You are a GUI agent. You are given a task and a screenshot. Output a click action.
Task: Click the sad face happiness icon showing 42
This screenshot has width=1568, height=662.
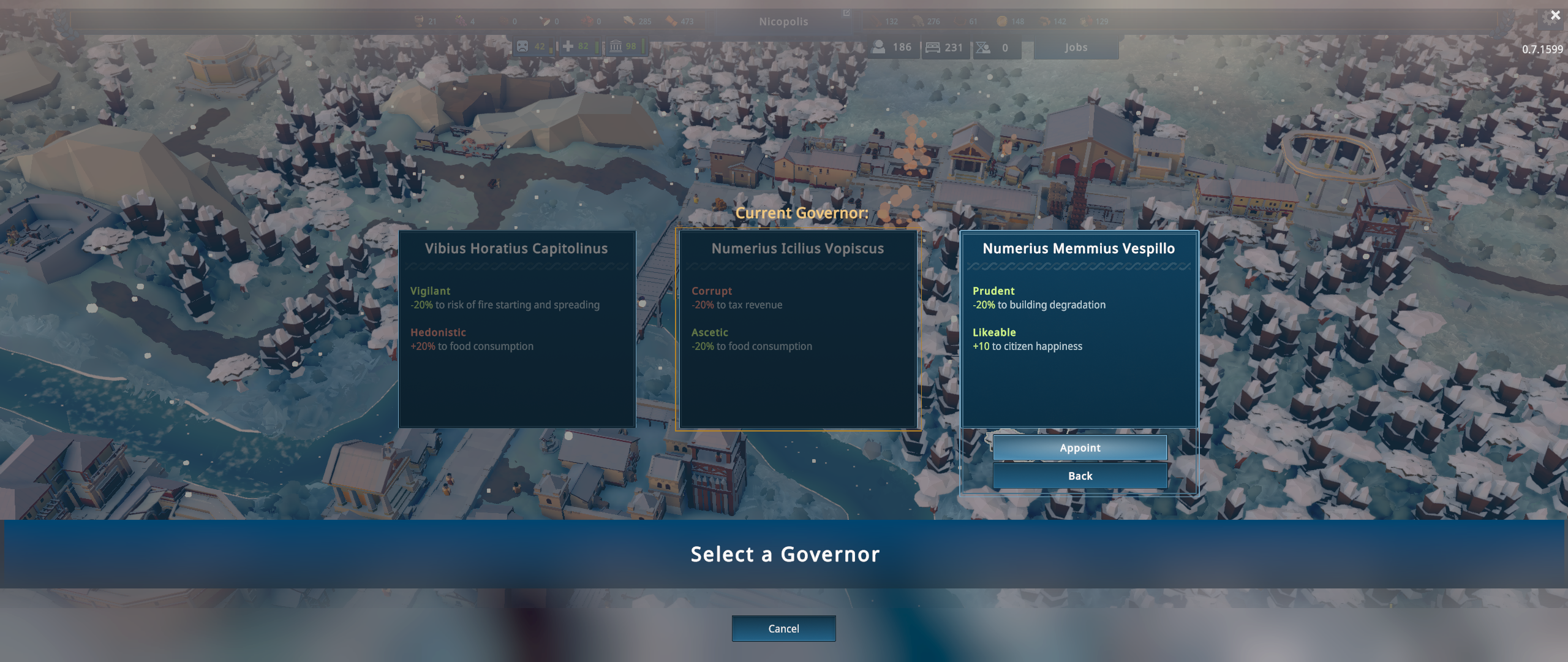point(522,46)
